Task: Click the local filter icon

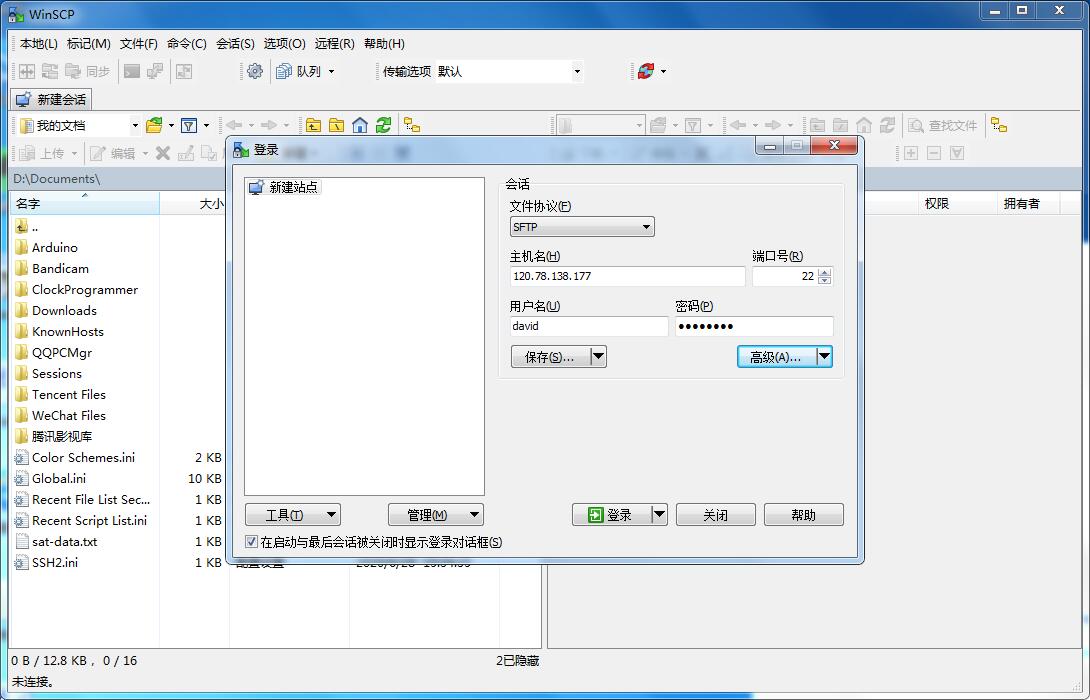Action: coord(189,125)
